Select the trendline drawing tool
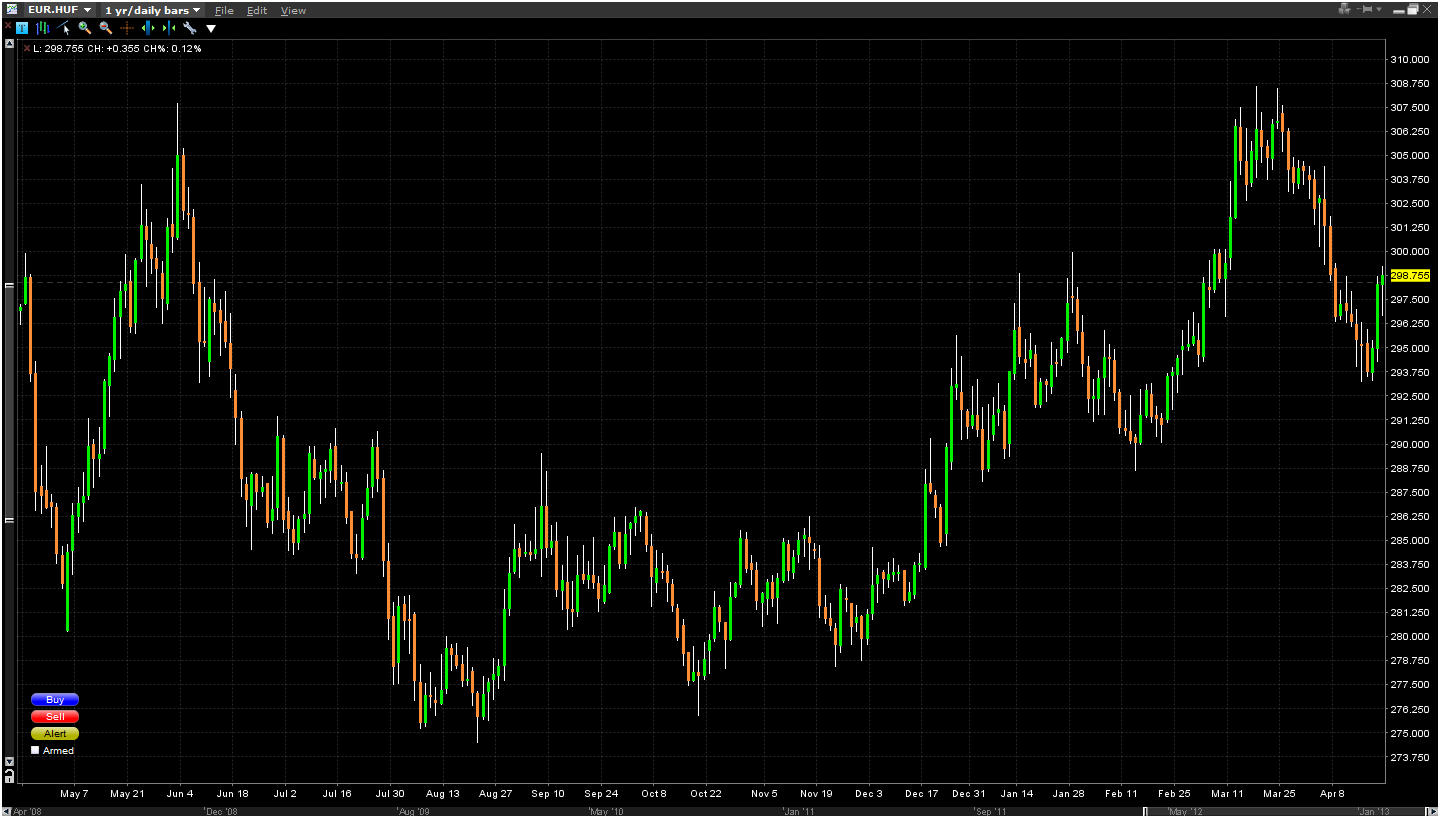 [64, 28]
